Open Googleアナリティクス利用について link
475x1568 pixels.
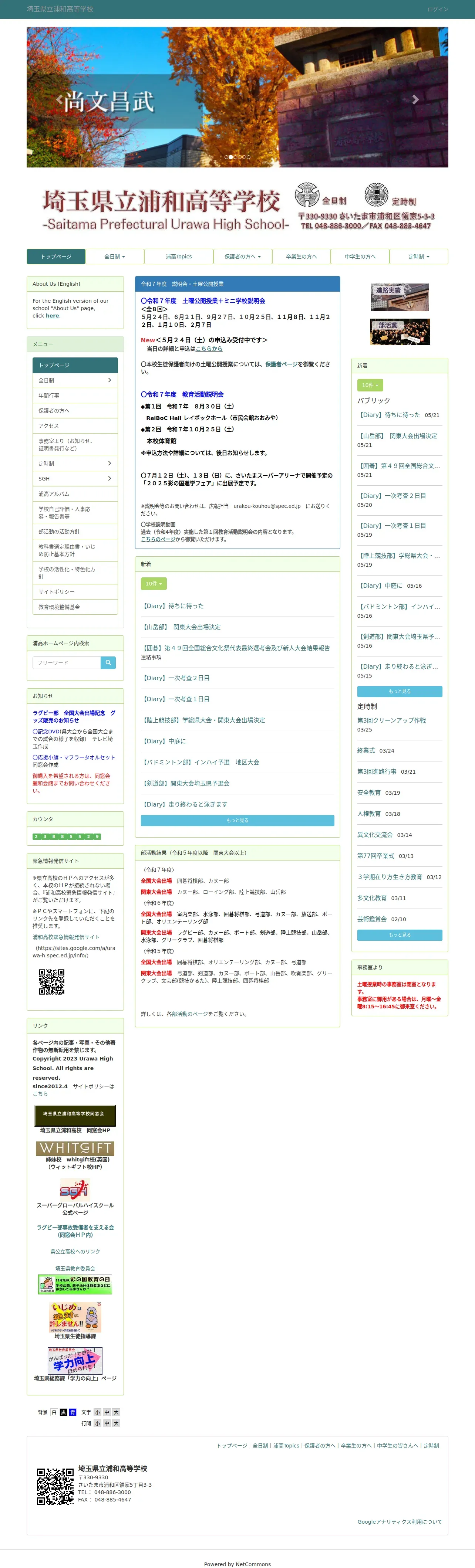pyautogui.click(x=400, y=1521)
